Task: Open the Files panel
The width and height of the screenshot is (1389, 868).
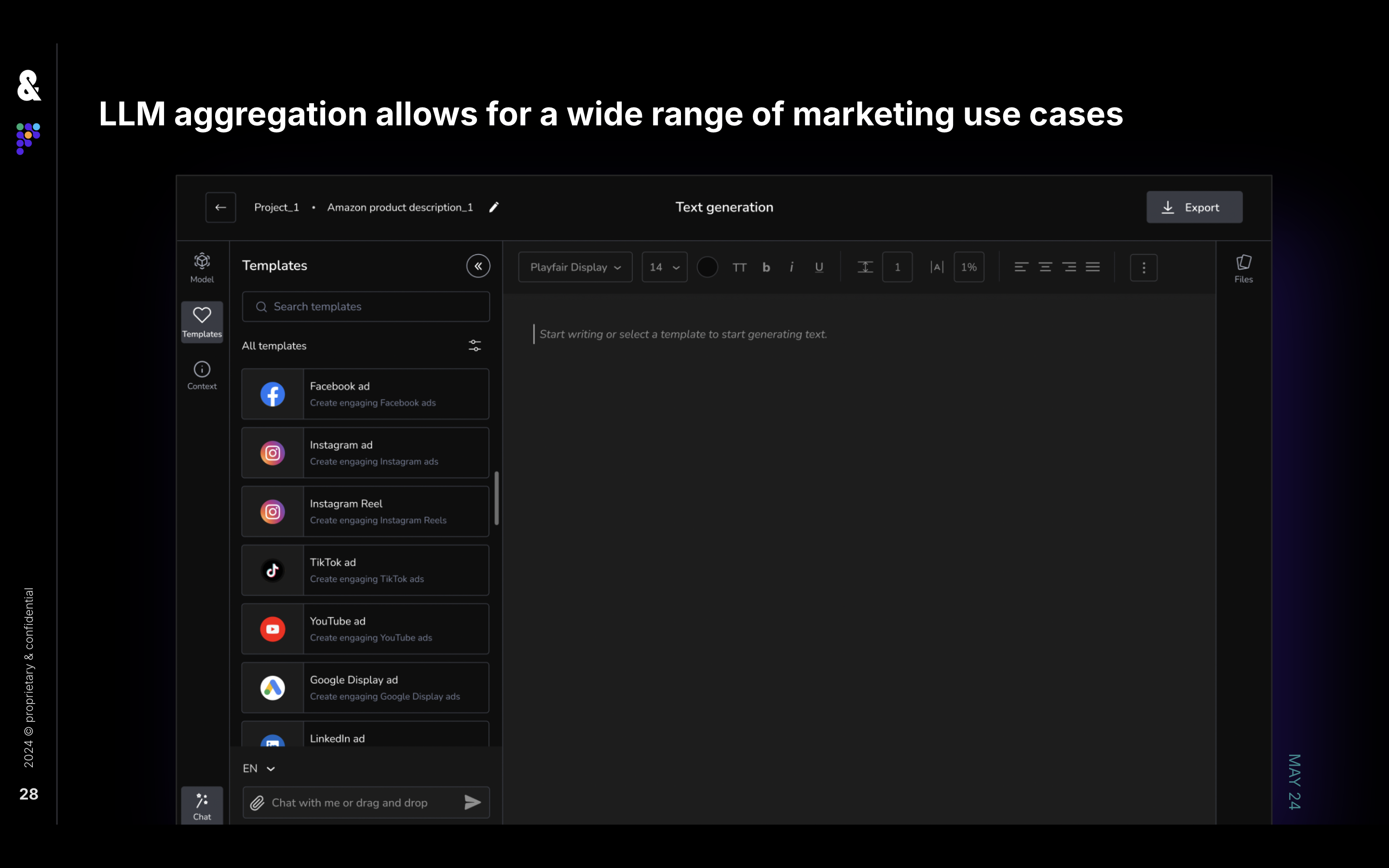Action: 1243,268
